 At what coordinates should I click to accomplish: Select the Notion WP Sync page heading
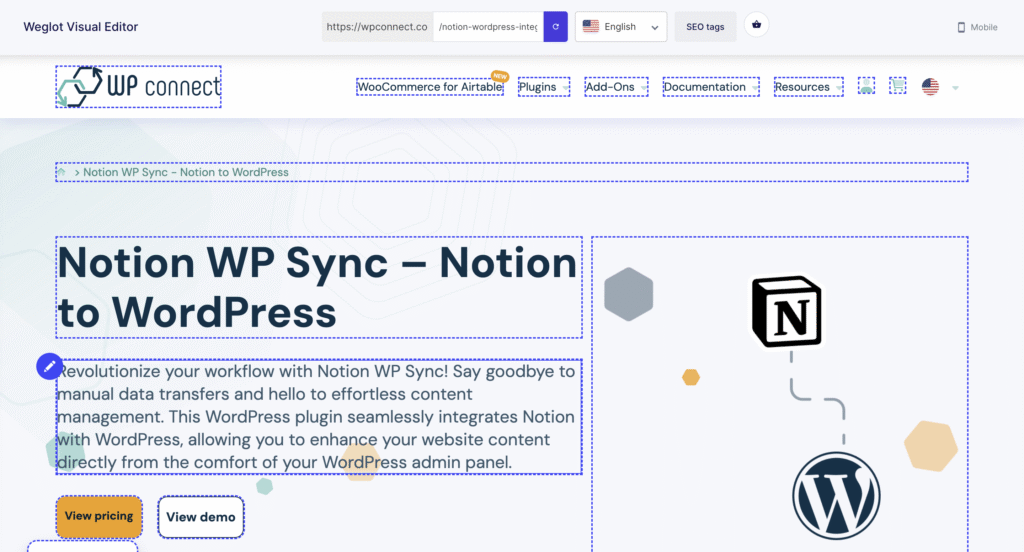(x=319, y=287)
